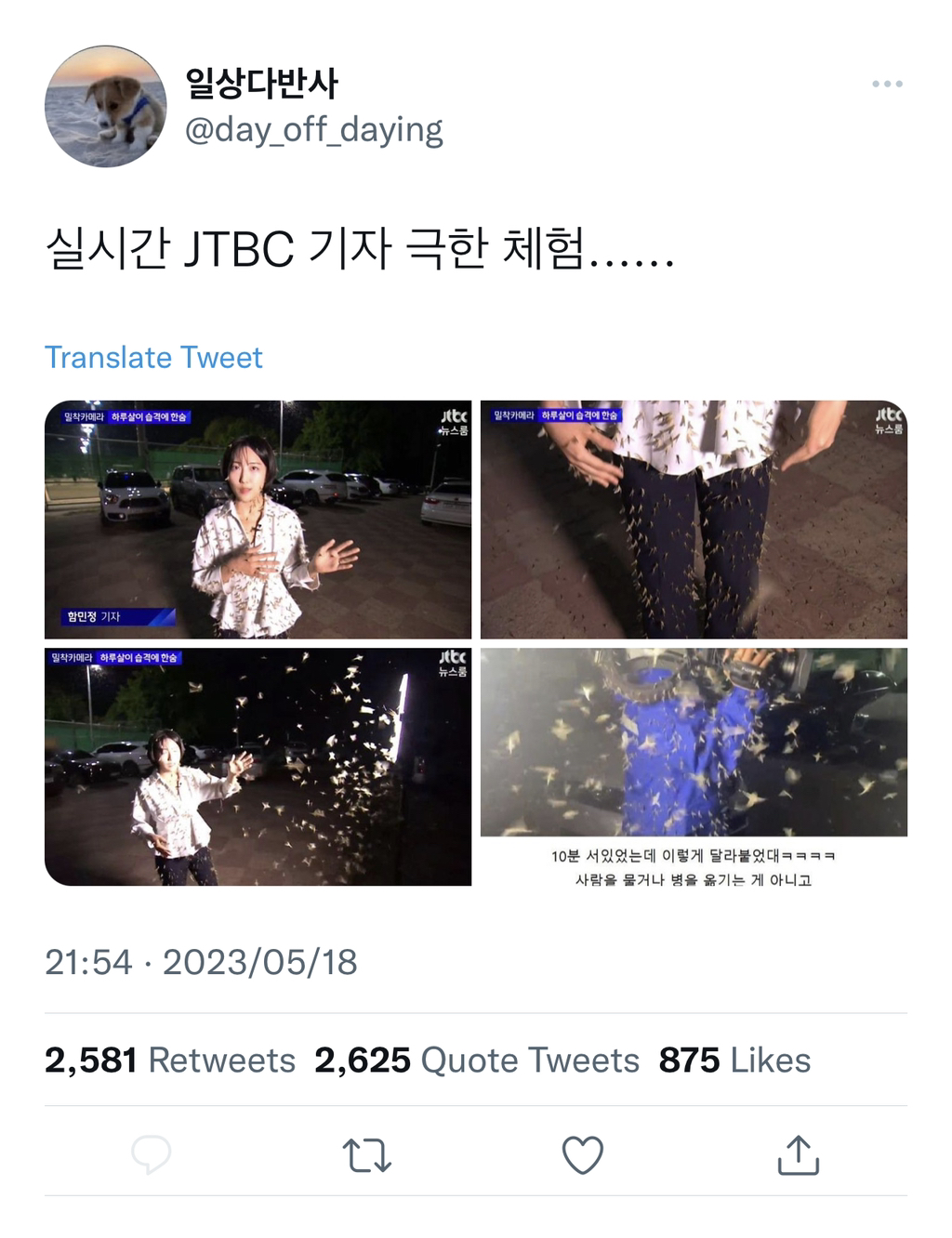952x1238 pixels.
Task: Open bottom-right image with blue shirt
Action: [x=694, y=767]
